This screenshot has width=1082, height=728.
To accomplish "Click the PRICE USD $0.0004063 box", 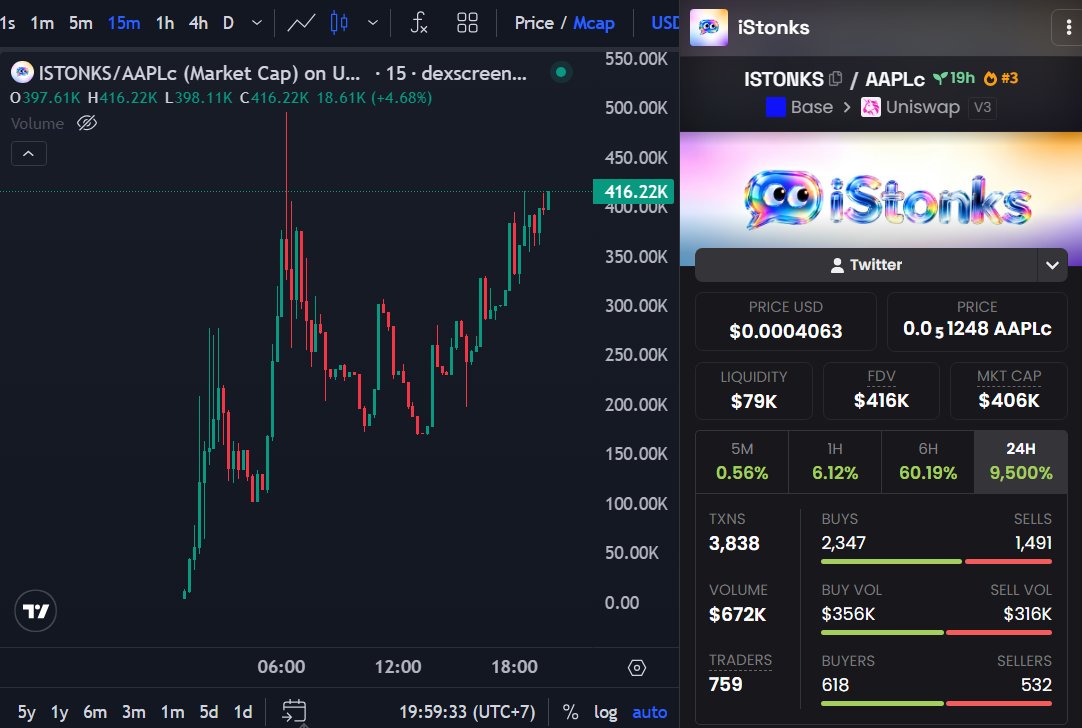I will tap(785, 321).
